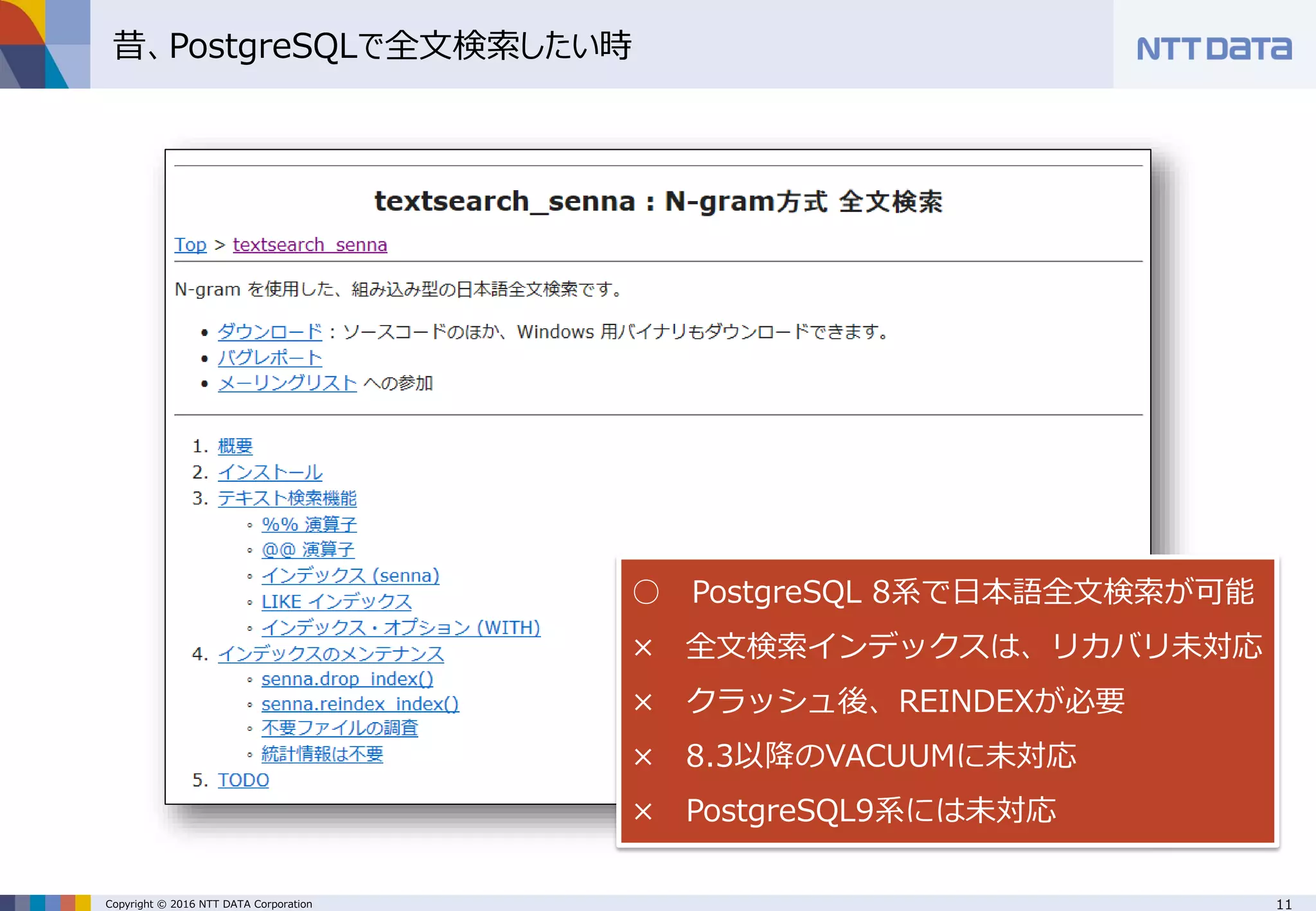Open the バグレポート link
This screenshot has width=1316, height=911.
(270, 358)
